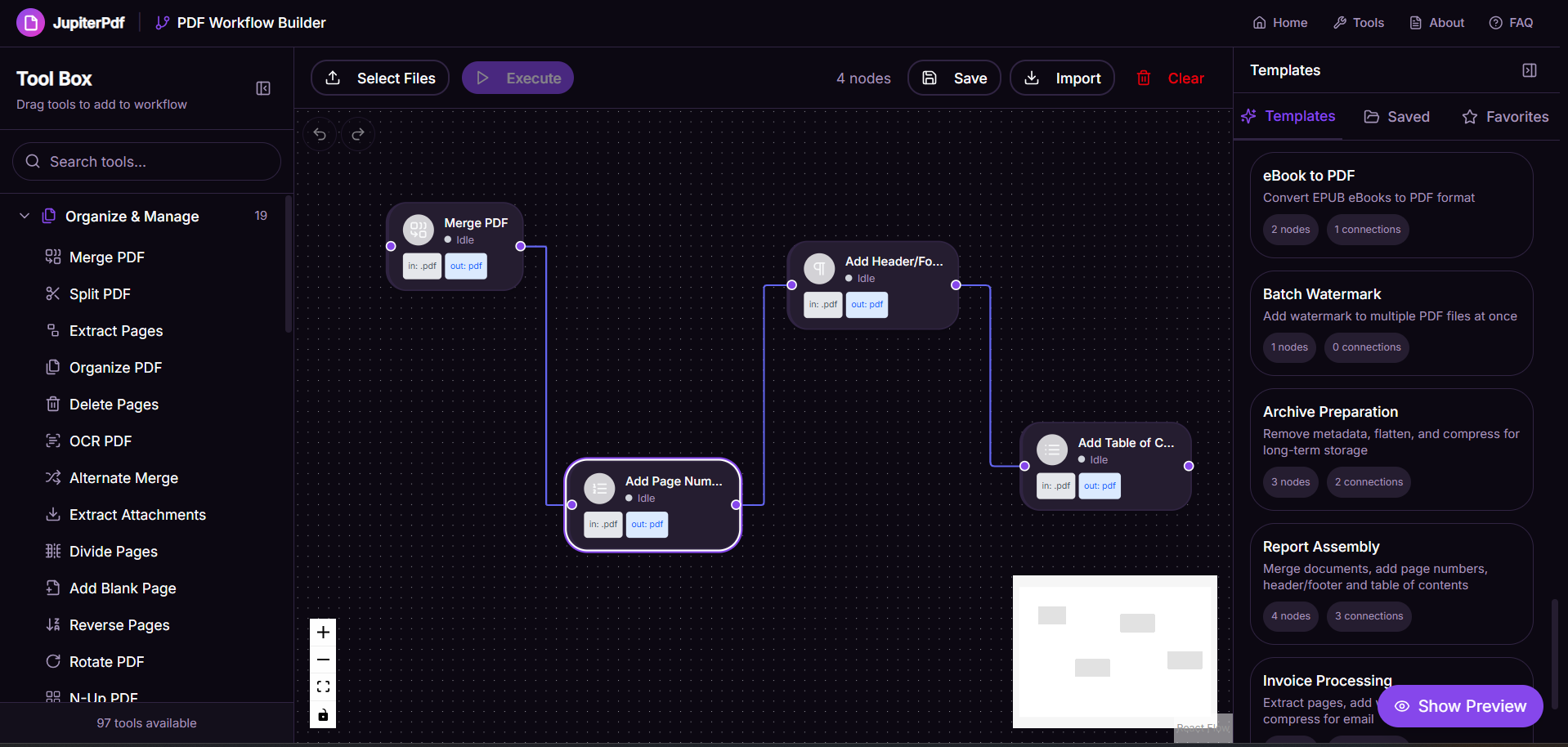This screenshot has height=747, width=1568.
Task: Toggle the canvas lock interactivity button
Action: tap(323, 715)
